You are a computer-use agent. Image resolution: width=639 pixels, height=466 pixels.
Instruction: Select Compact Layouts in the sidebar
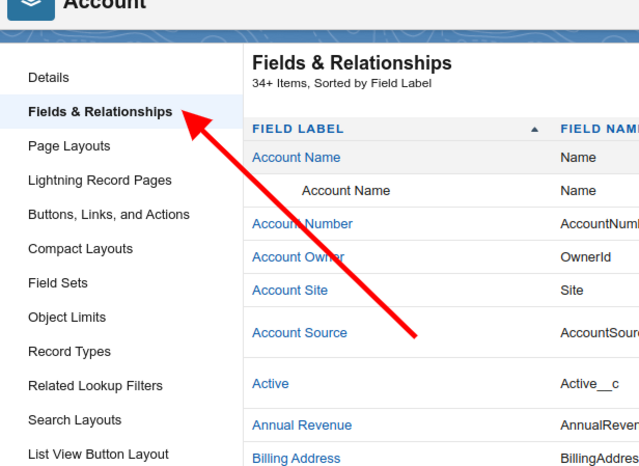coord(80,249)
